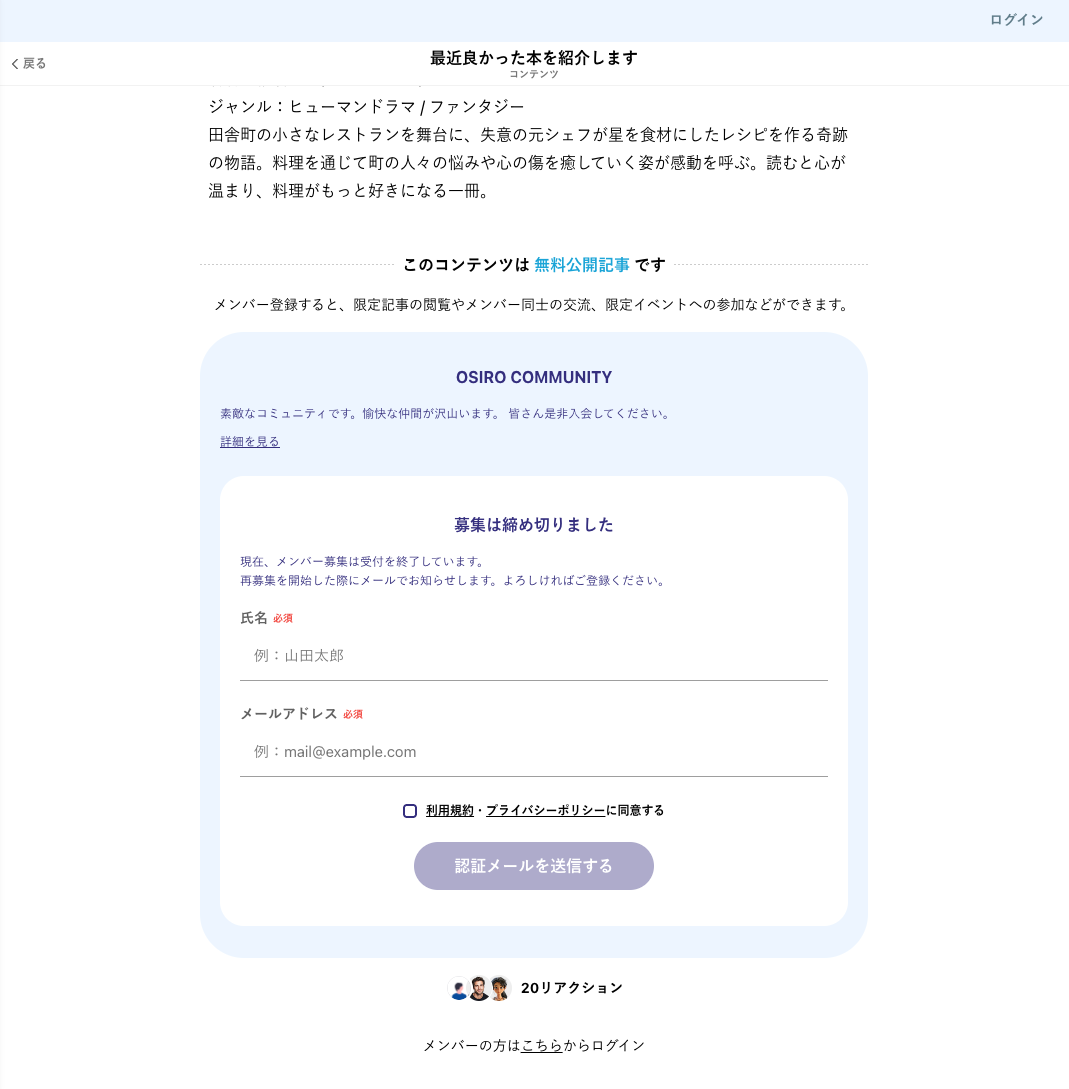Open the 20リアクション list
The height and width of the screenshot is (1089, 1069).
coord(571,988)
